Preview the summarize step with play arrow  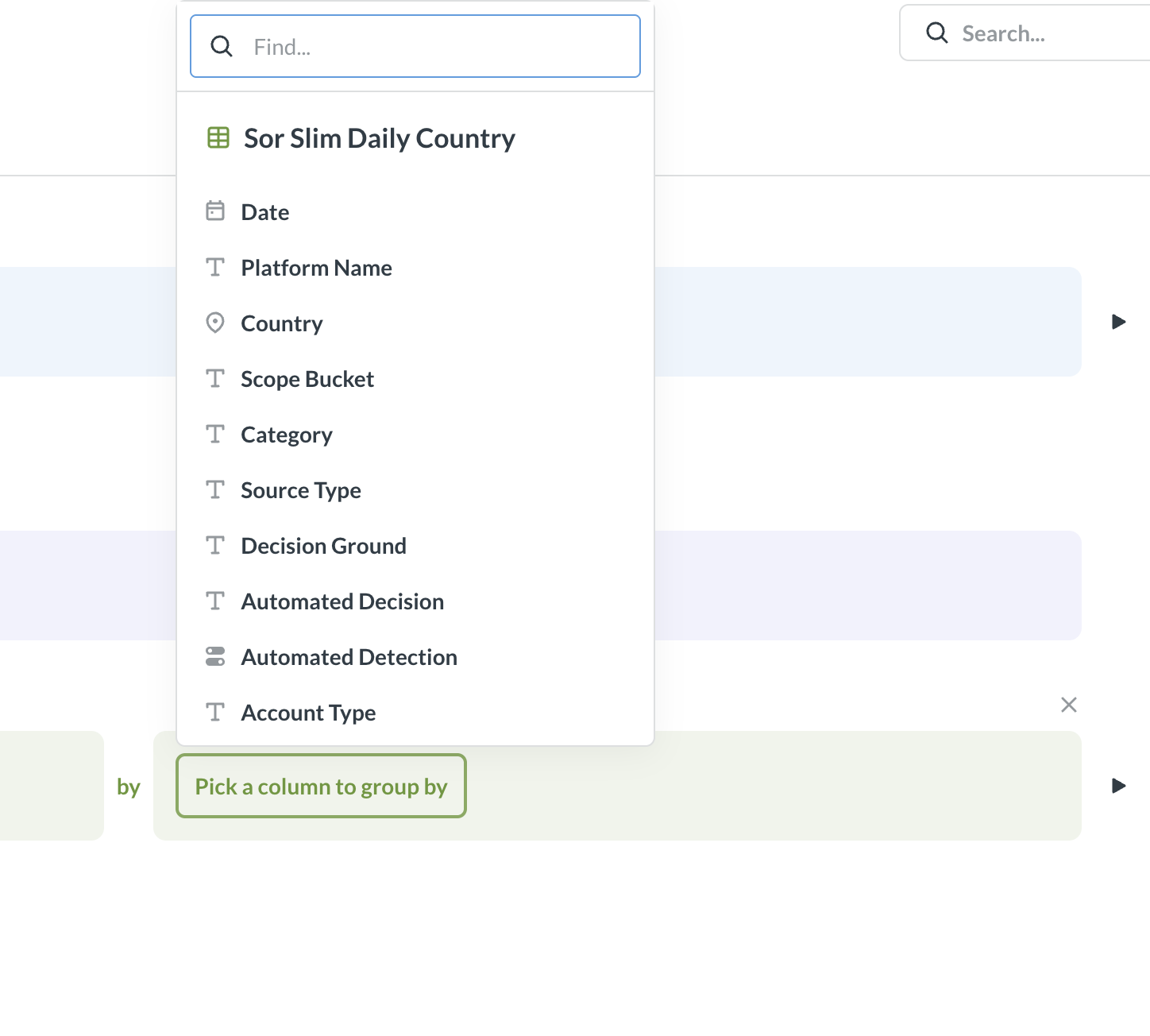1118,786
